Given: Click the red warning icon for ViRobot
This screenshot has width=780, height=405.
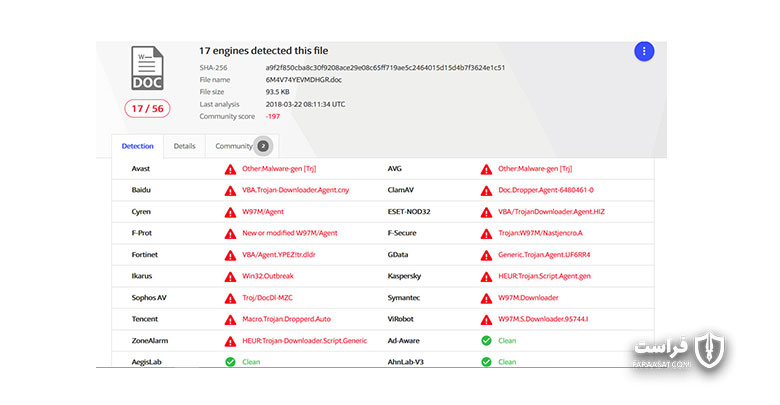Looking at the screenshot, I should pyautogui.click(x=486, y=320).
